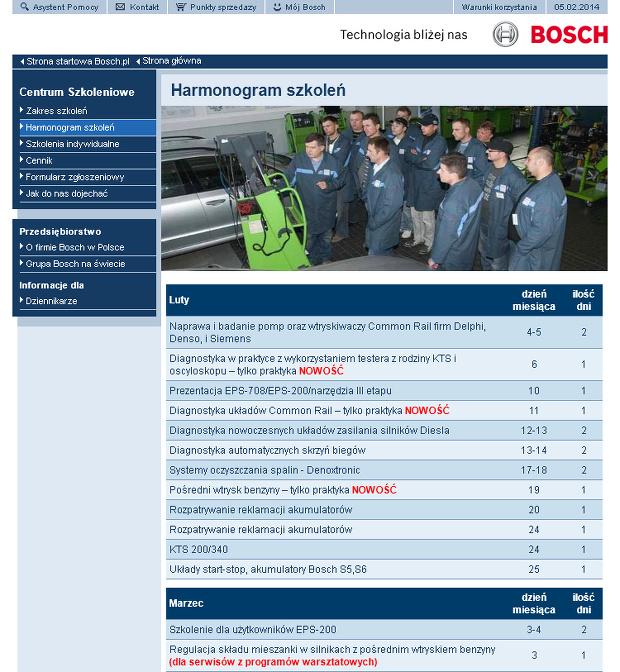Image resolution: width=620 pixels, height=672 pixels.
Task: Click the Przedsiębiorstwo sidebar heading
Action: point(60,231)
